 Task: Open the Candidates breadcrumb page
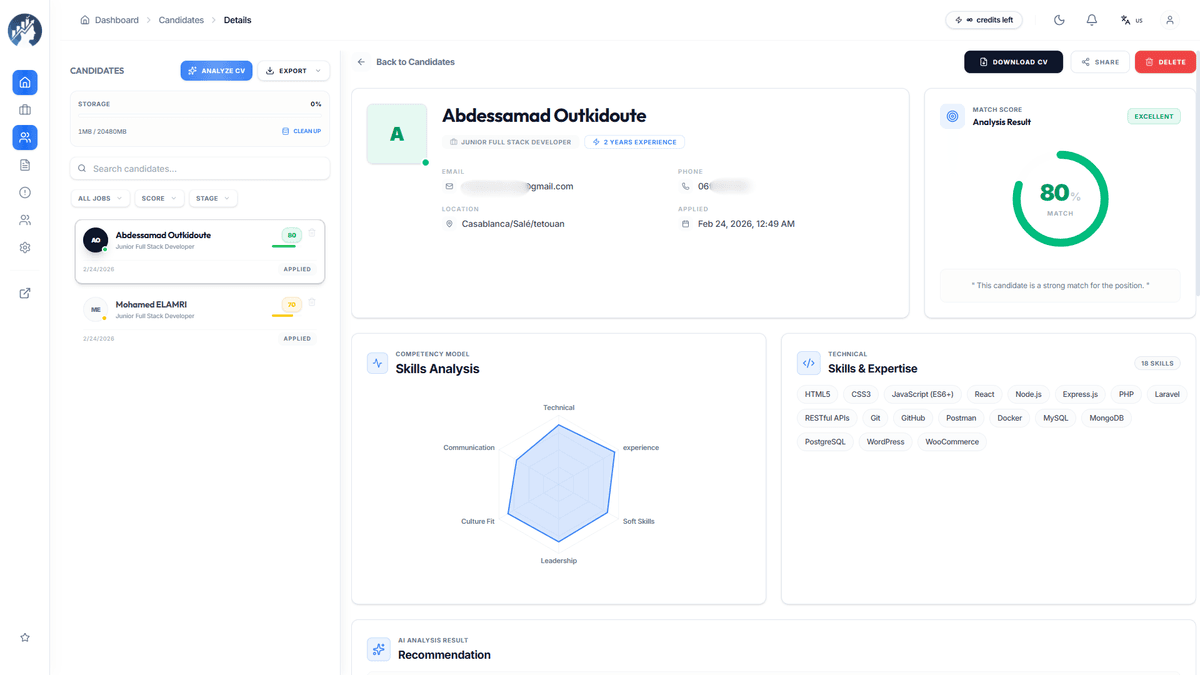(181, 19)
